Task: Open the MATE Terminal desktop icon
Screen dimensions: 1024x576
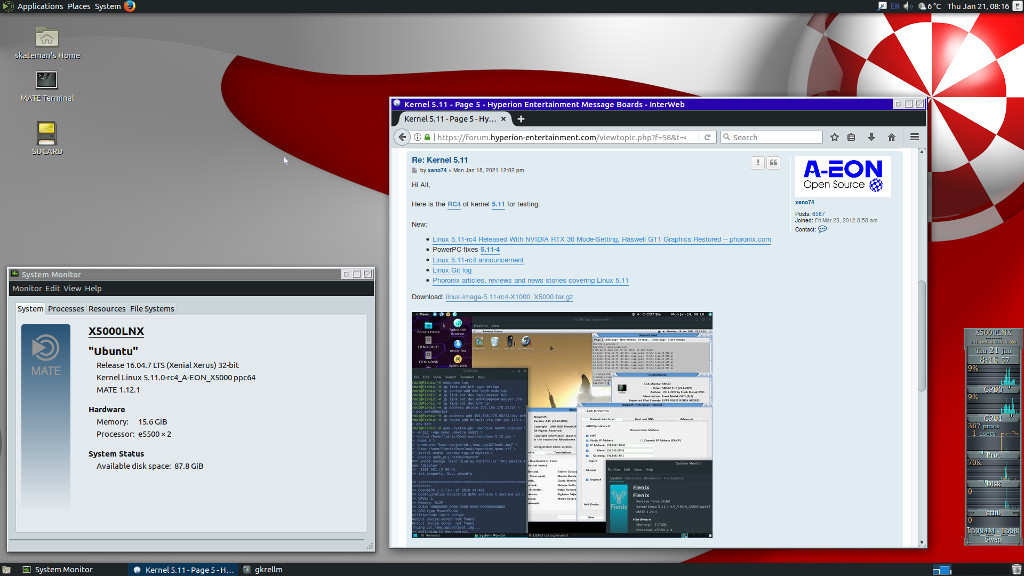Action: pyautogui.click(x=46, y=86)
